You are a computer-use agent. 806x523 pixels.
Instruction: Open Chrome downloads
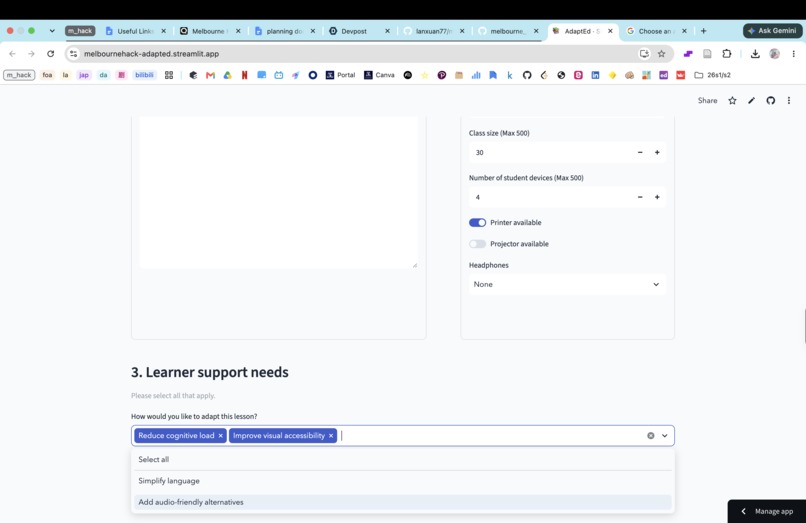point(755,53)
